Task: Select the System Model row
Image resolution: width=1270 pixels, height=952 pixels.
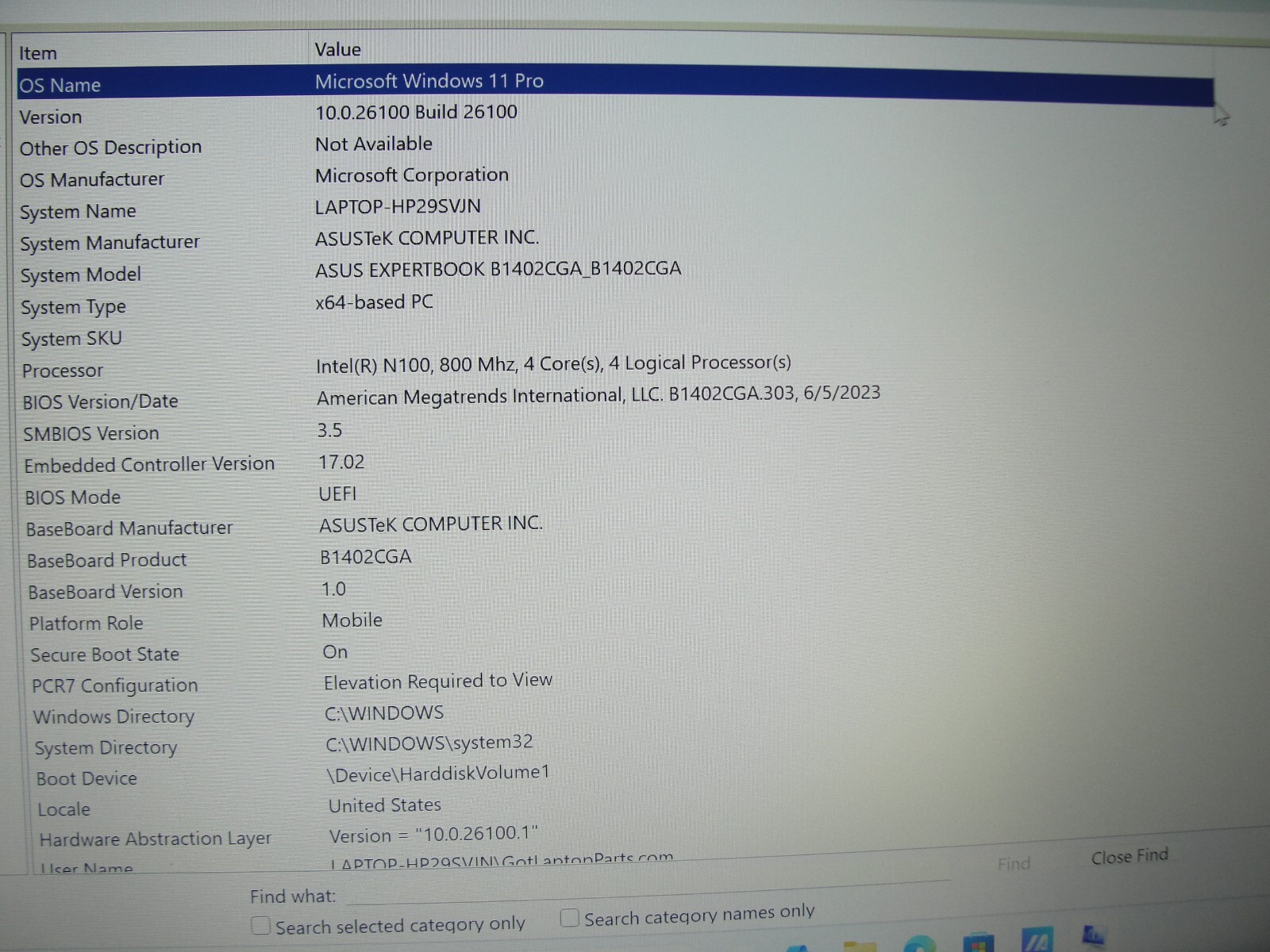Action: pos(615,273)
